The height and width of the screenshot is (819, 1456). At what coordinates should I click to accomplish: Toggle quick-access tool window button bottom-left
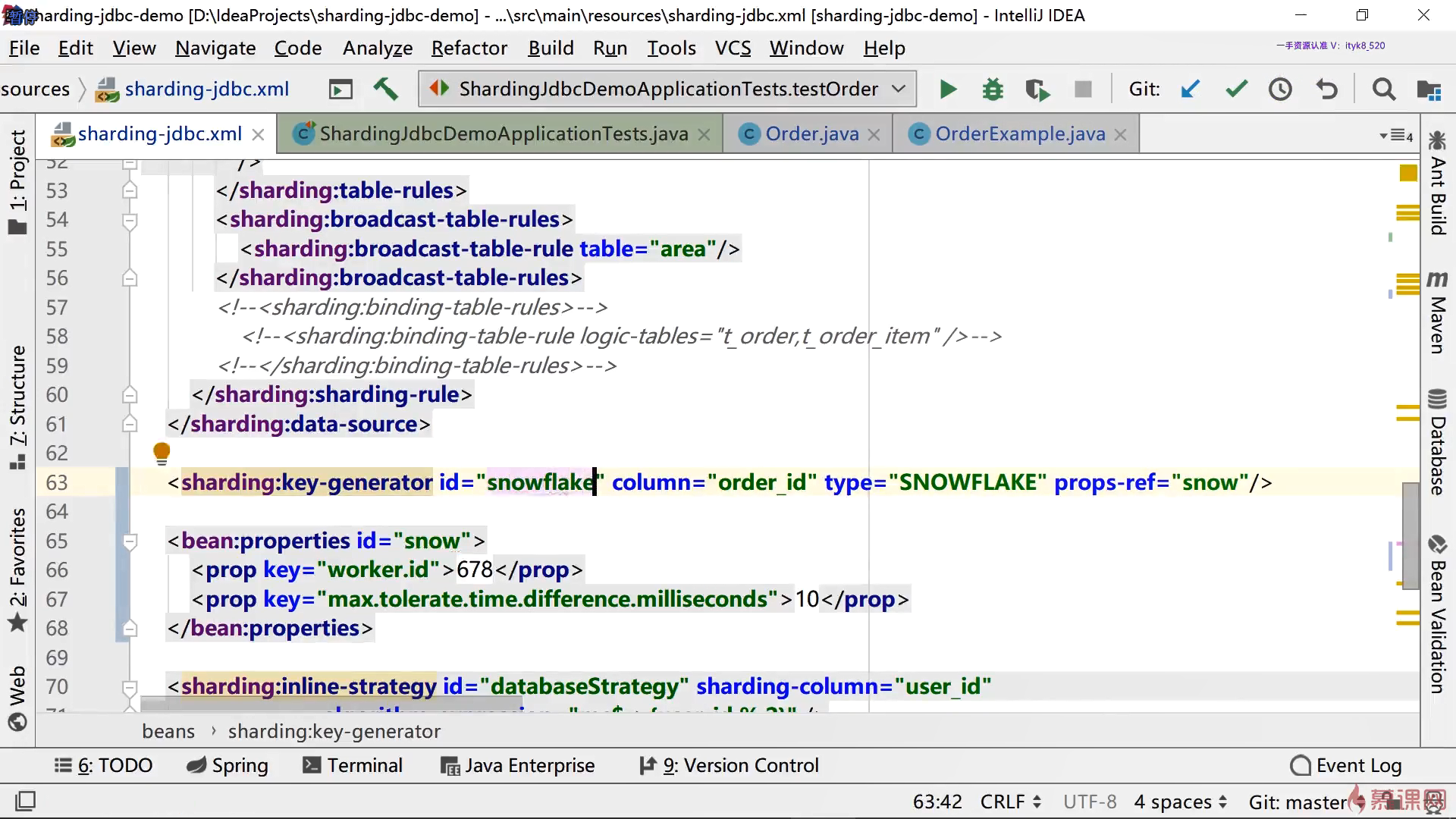click(25, 801)
